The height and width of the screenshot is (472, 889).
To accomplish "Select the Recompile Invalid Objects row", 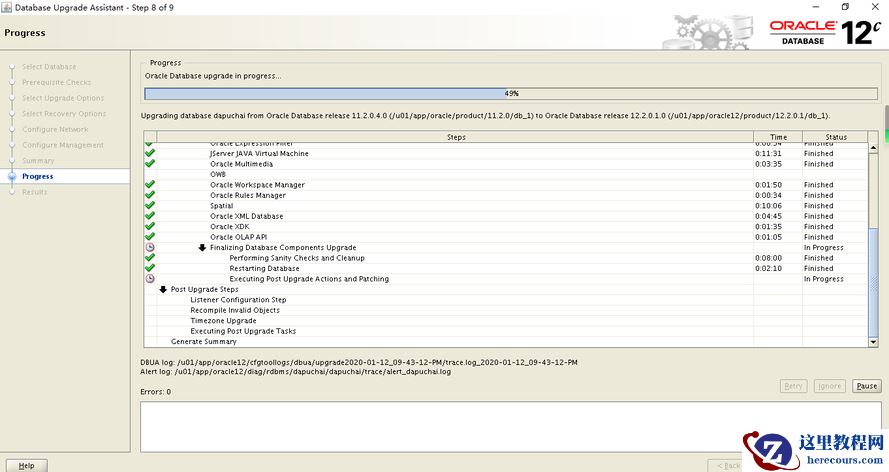I will point(506,310).
